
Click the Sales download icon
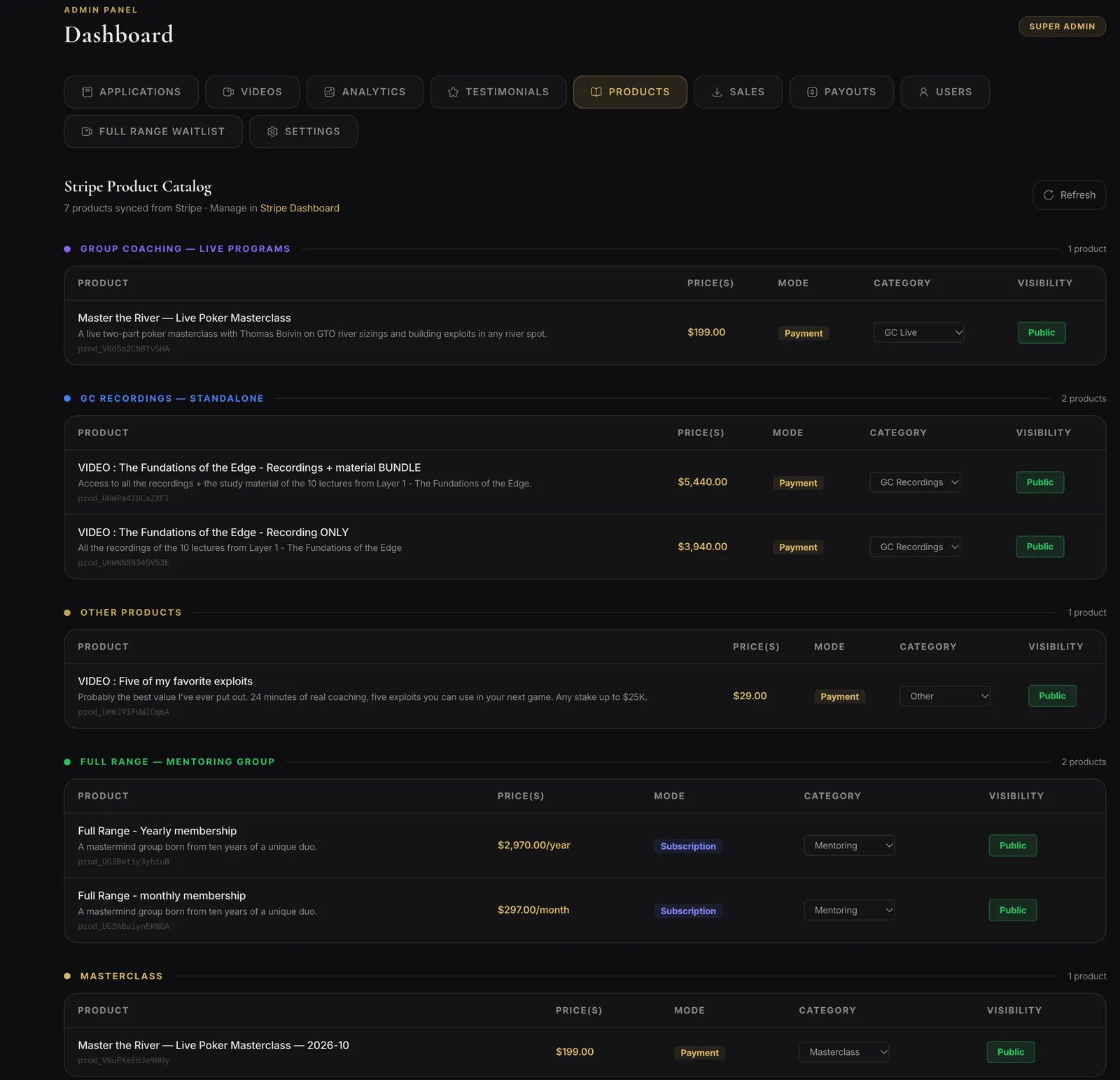tap(717, 92)
